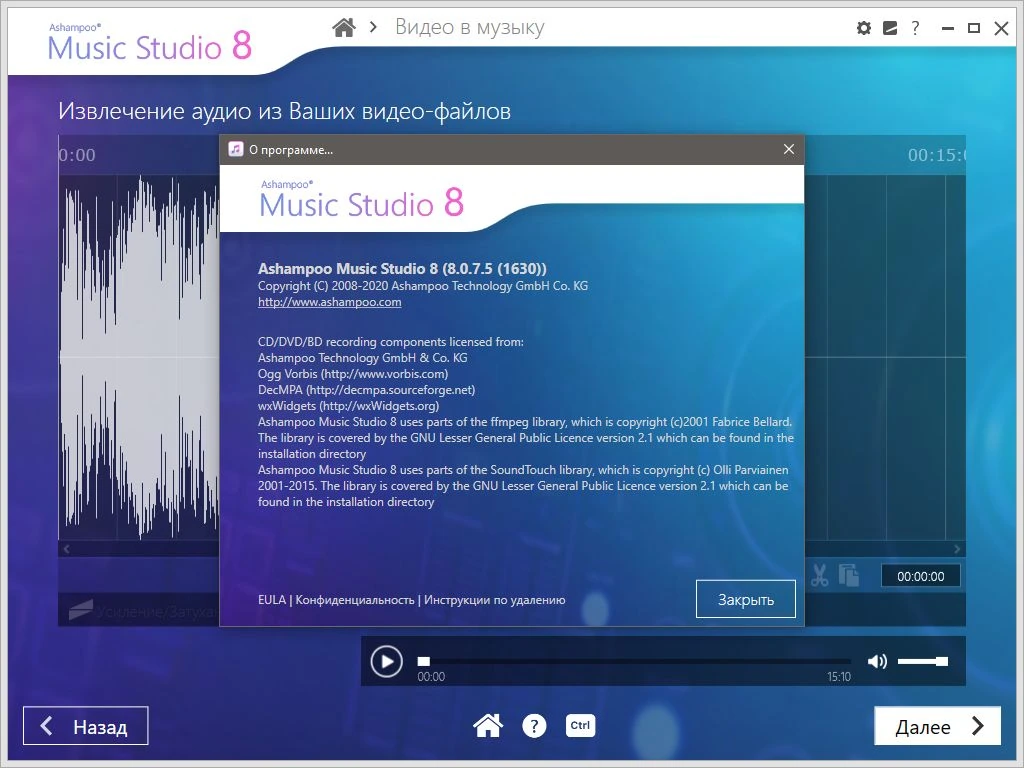Image resolution: width=1024 pixels, height=768 pixels.
Task: Click the waveform scrollbar left arrow
Action: pos(66,549)
